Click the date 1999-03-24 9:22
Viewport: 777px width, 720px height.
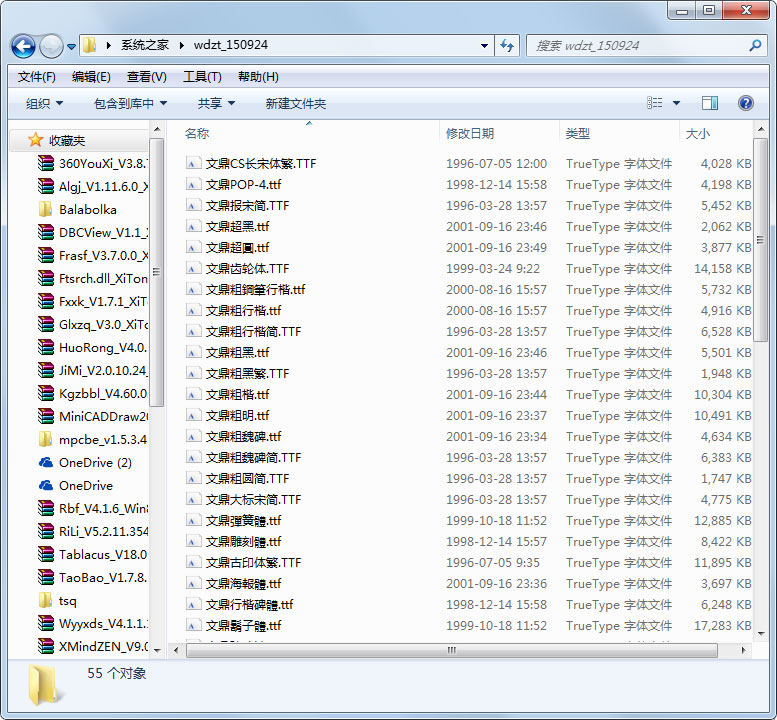click(x=493, y=269)
